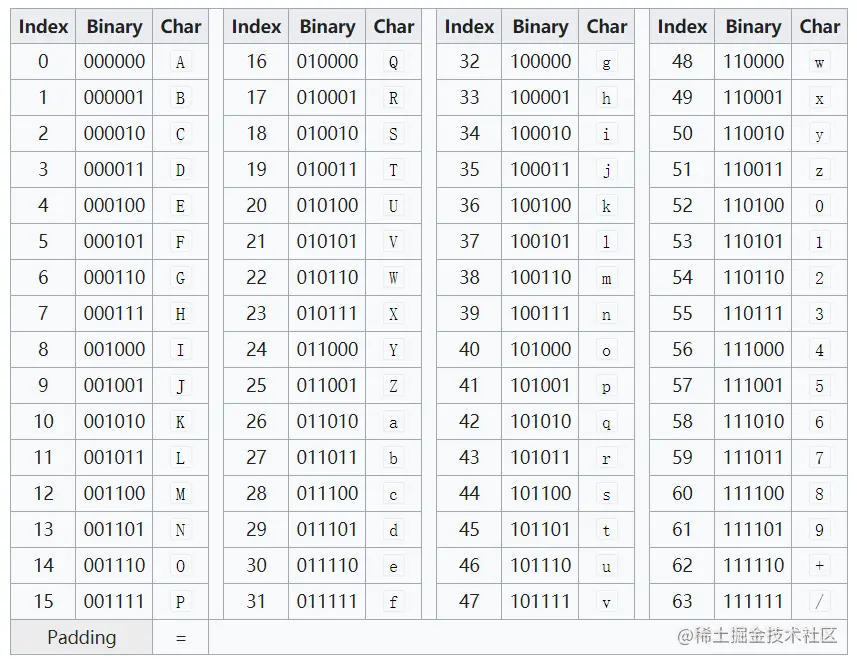
Task: Click binary cell 101111
Action: coord(540,602)
